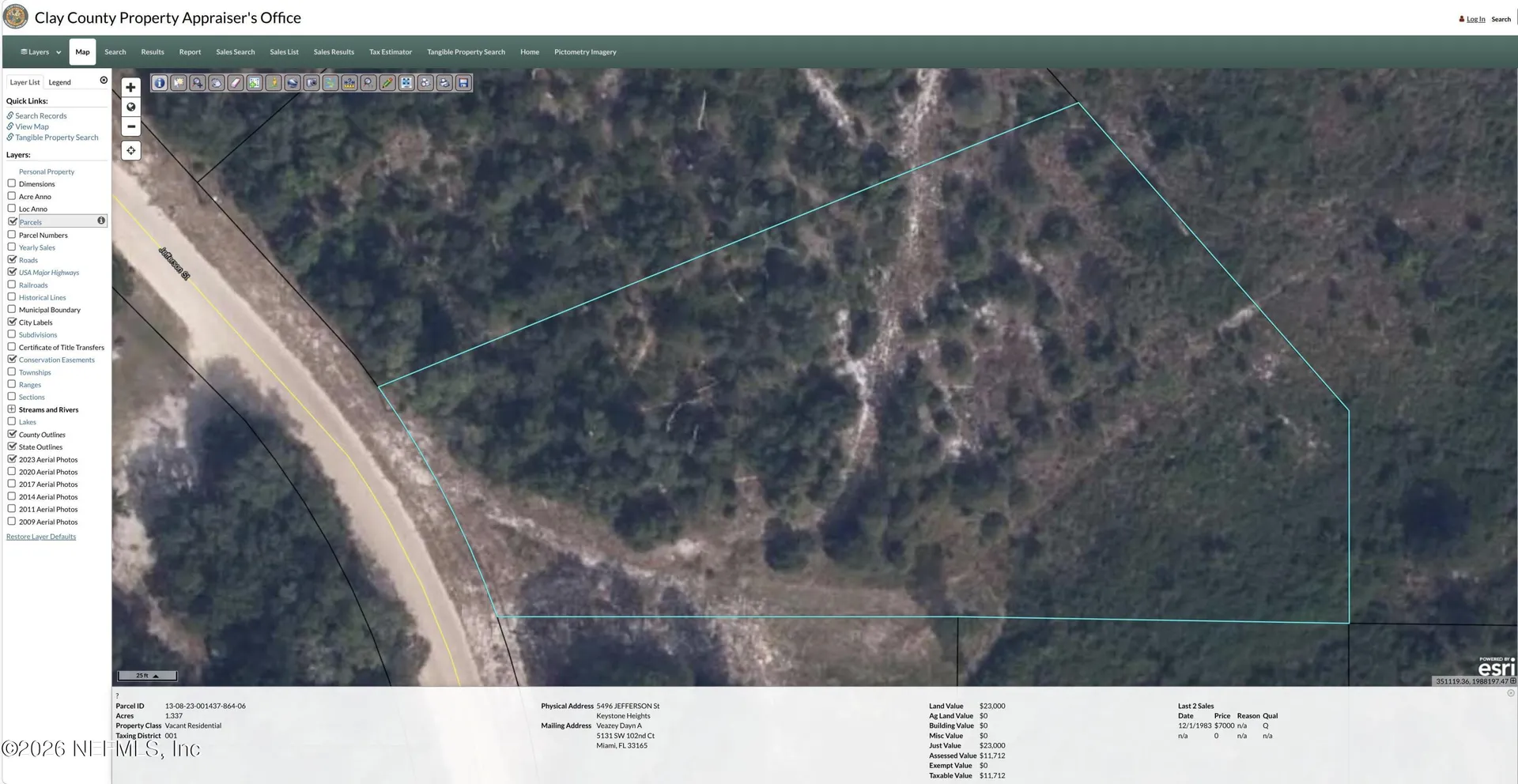This screenshot has width=1518, height=784.
Task: Expand the Streams and Rivers group
Action: click(x=12, y=409)
